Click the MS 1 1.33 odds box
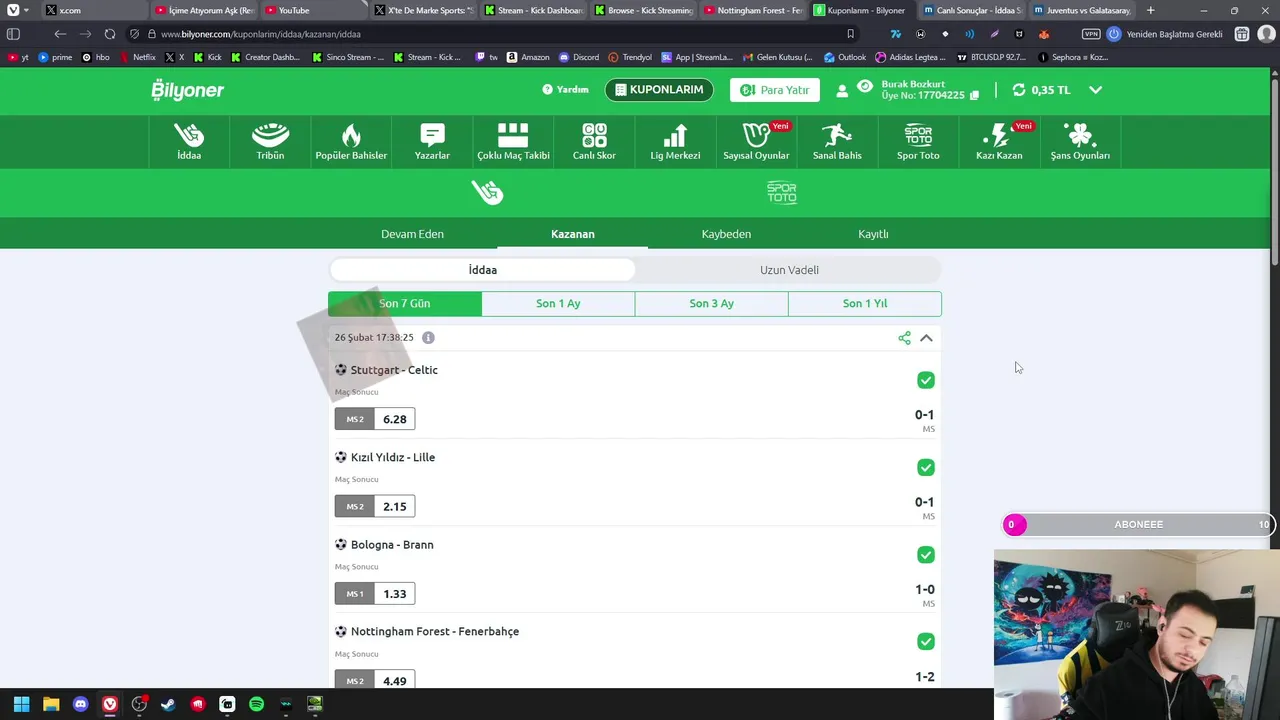 pyautogui.click(x=375, y=594)
